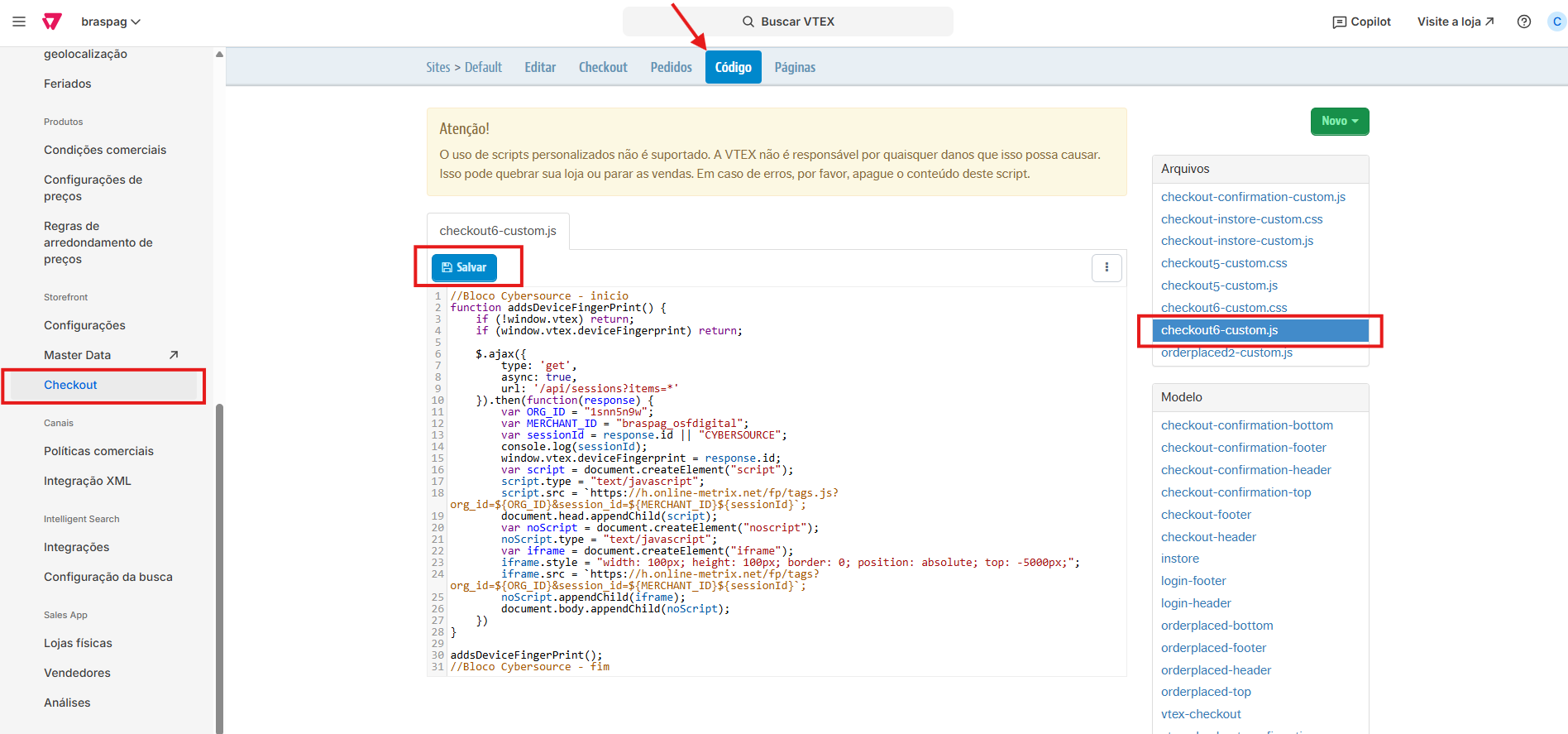The image size is (1568, 734).
Task: Open checkout-footer template
Action: pyautogui.click(x=1206, y=515)
